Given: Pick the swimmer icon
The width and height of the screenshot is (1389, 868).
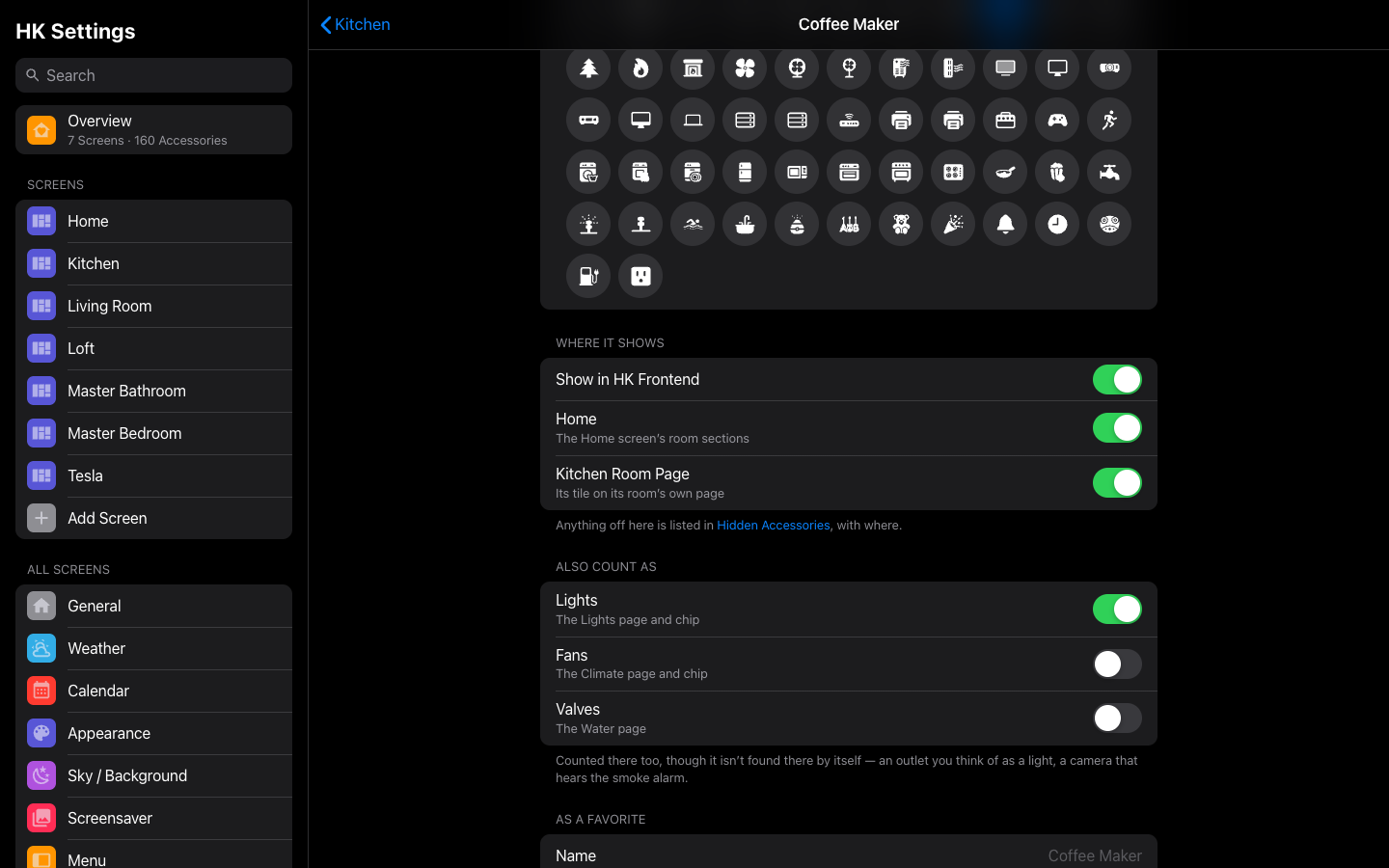Looking at the screenshot, I should 693,224.
